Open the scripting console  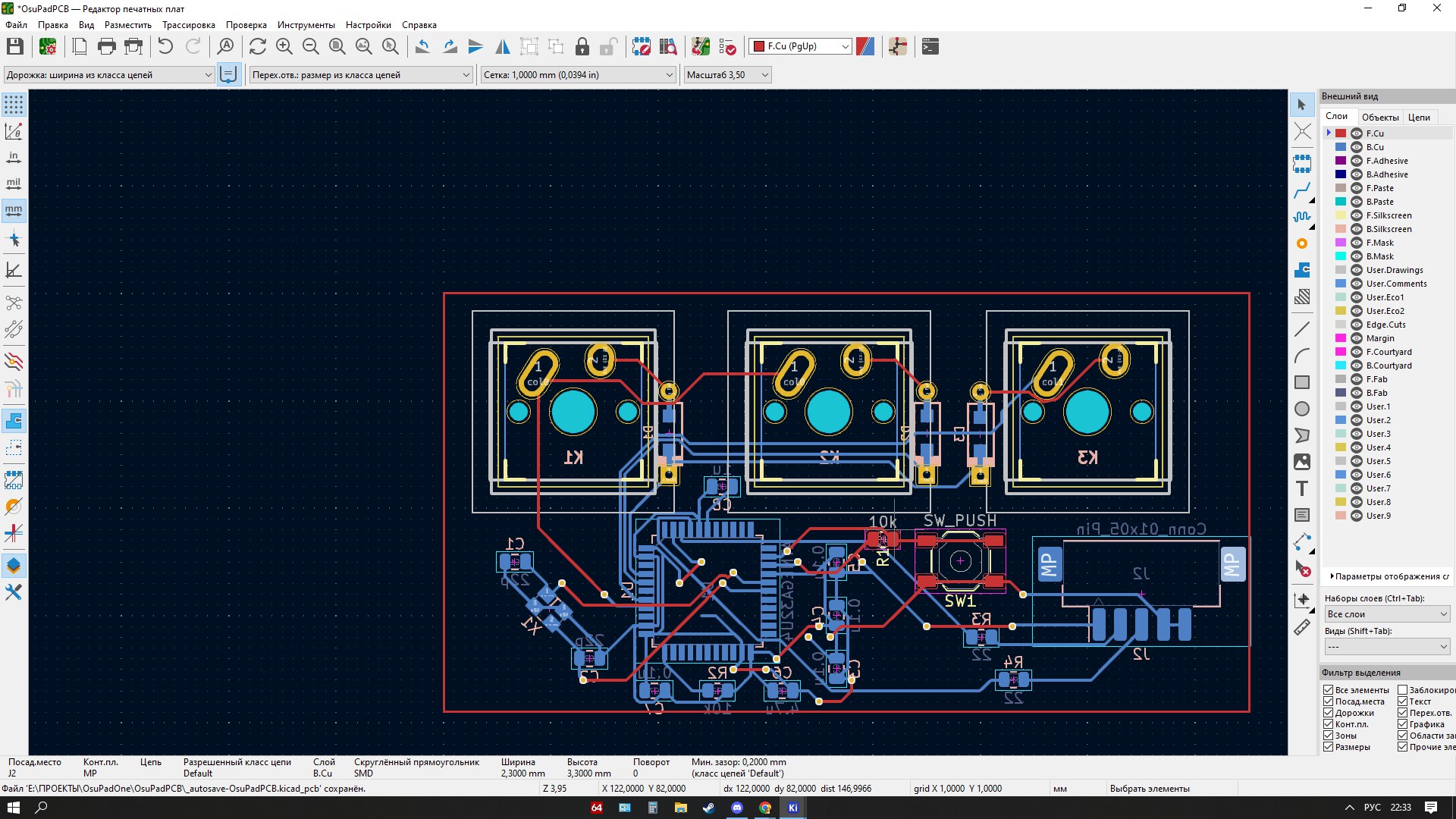tap(930, 46)
